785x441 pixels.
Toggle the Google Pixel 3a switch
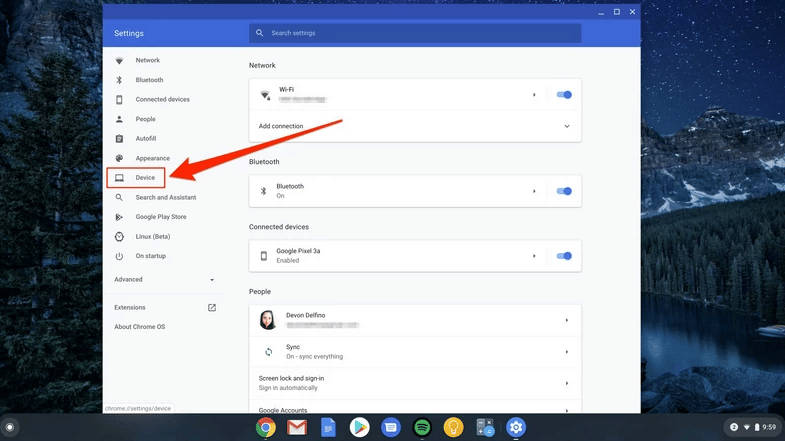pos(564,256)
